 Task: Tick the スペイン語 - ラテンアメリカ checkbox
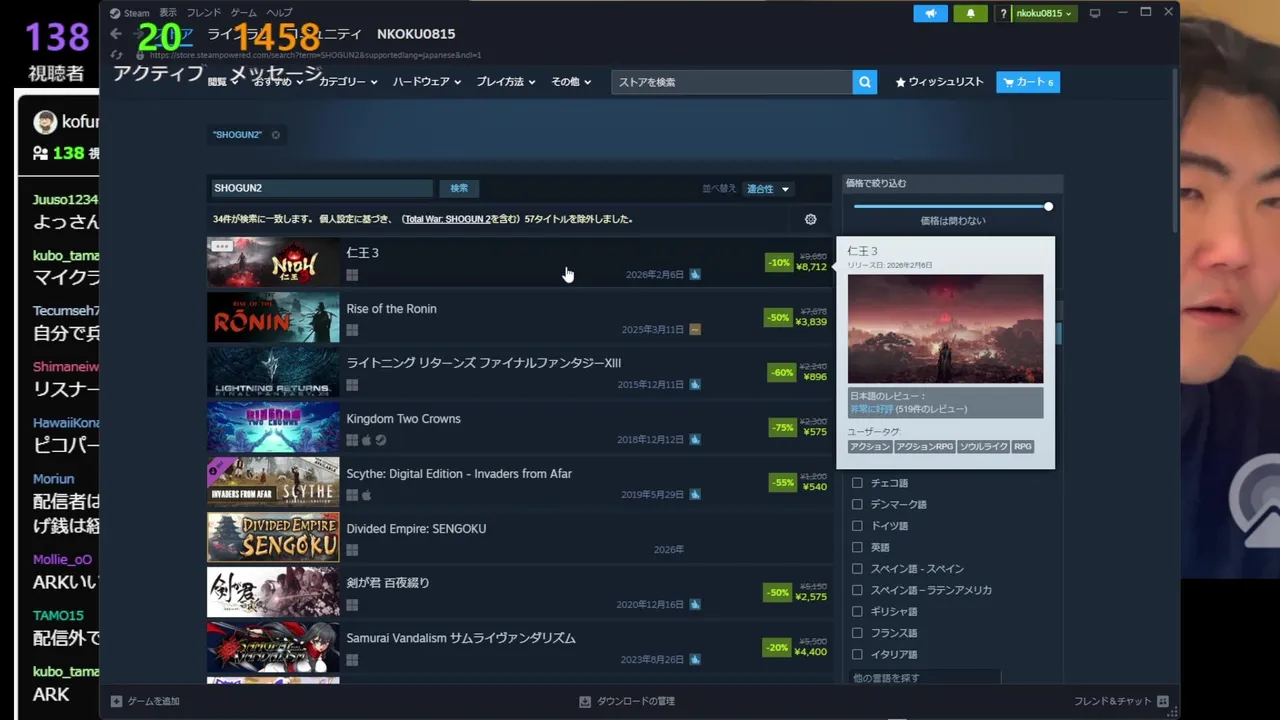pyautogui.click(x=857, y=590)
